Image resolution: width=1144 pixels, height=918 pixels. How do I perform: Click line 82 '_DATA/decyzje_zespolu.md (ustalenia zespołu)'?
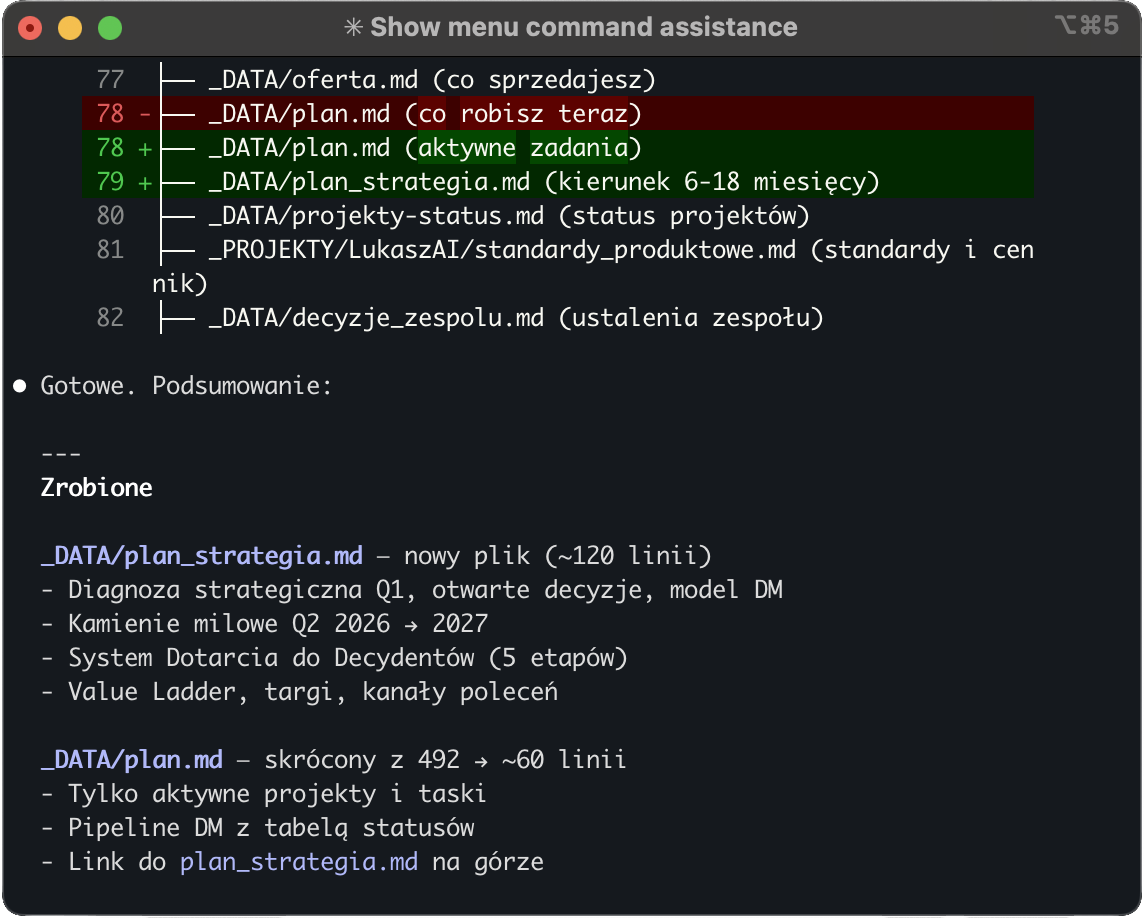(x=516, y=318)
